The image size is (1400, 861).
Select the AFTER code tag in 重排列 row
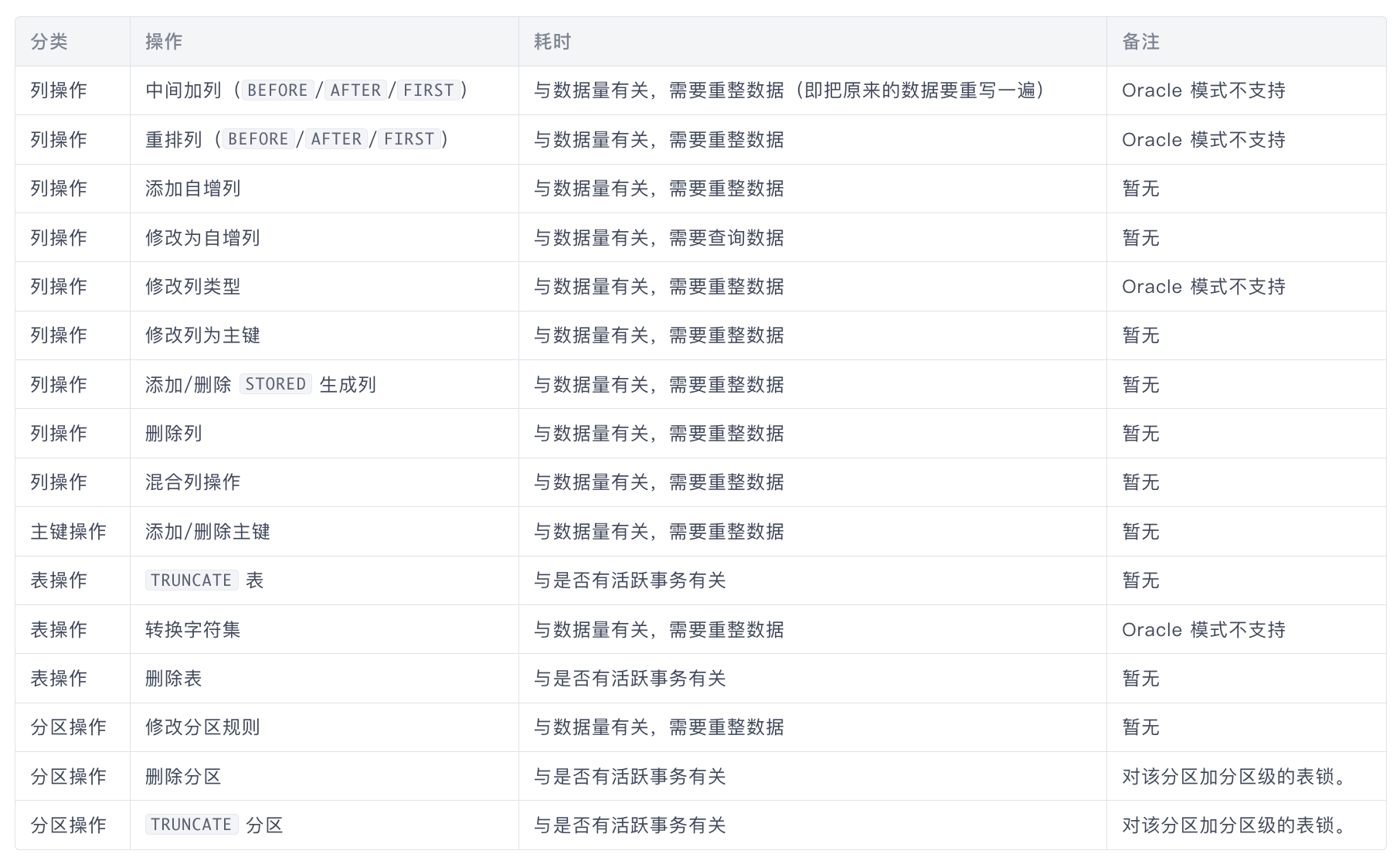pos(335,139)
